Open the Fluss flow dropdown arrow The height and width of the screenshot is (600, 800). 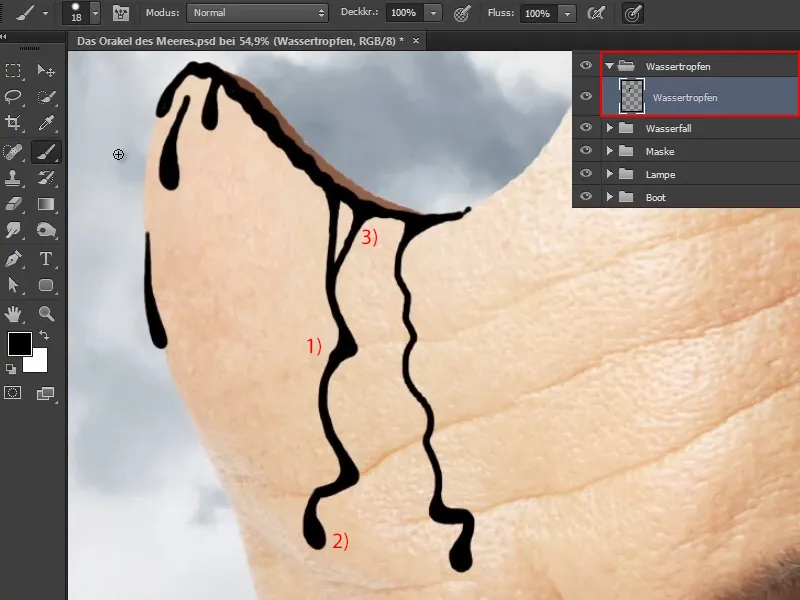567,13
